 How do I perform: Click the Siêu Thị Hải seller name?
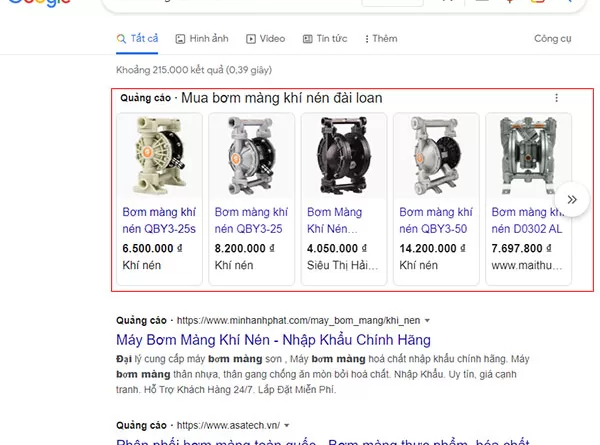click(x=342, y=265)
